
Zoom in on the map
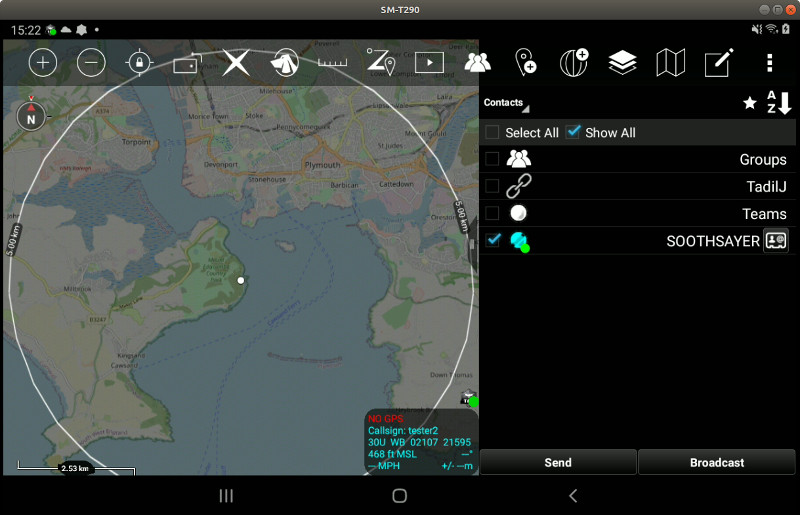[x=43, y=63]
